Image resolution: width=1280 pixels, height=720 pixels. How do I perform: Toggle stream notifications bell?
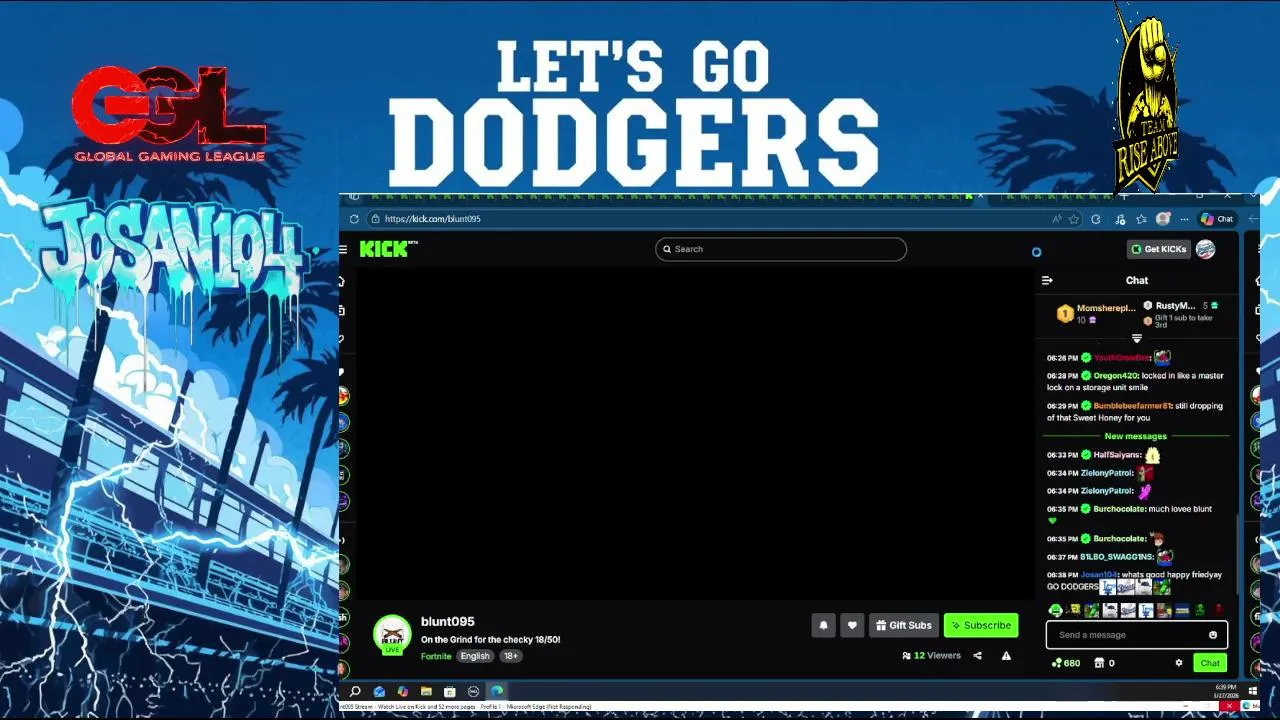[823, 626]
